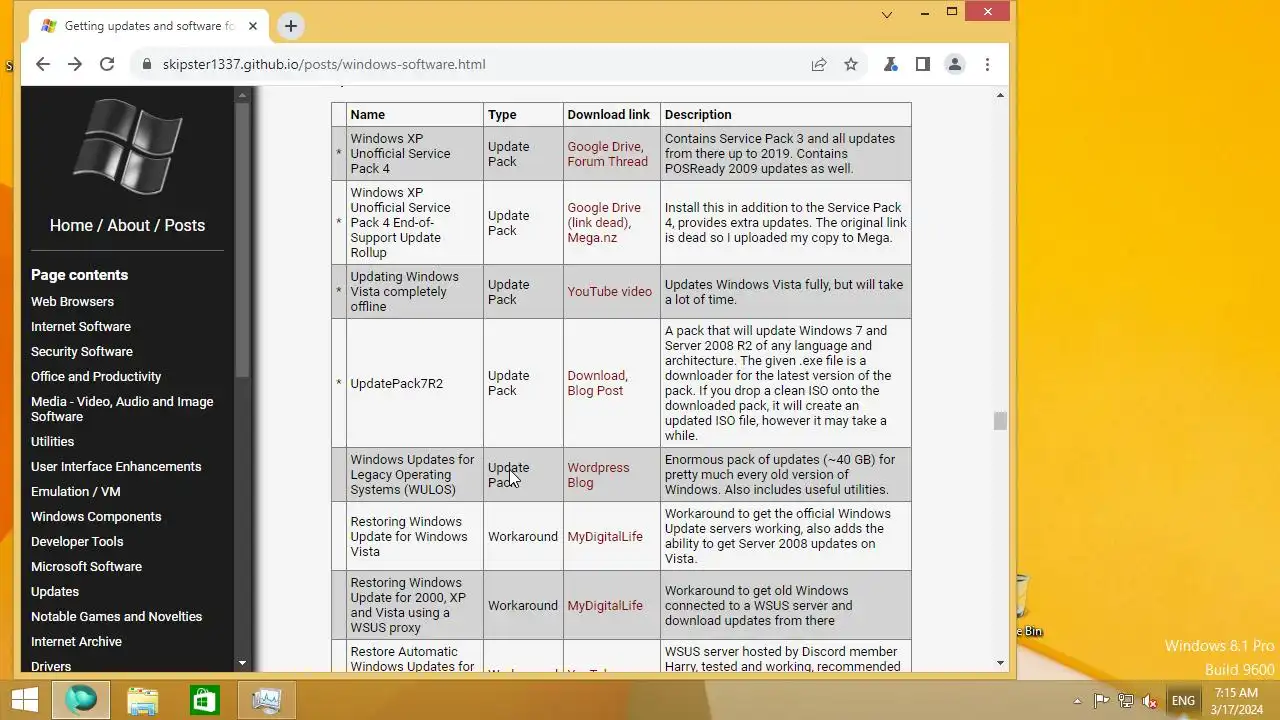Jump to Office and Productivity section
The width and height of the screenshot is (1280, 720).
pyautogui.click(x=96, y=376)
